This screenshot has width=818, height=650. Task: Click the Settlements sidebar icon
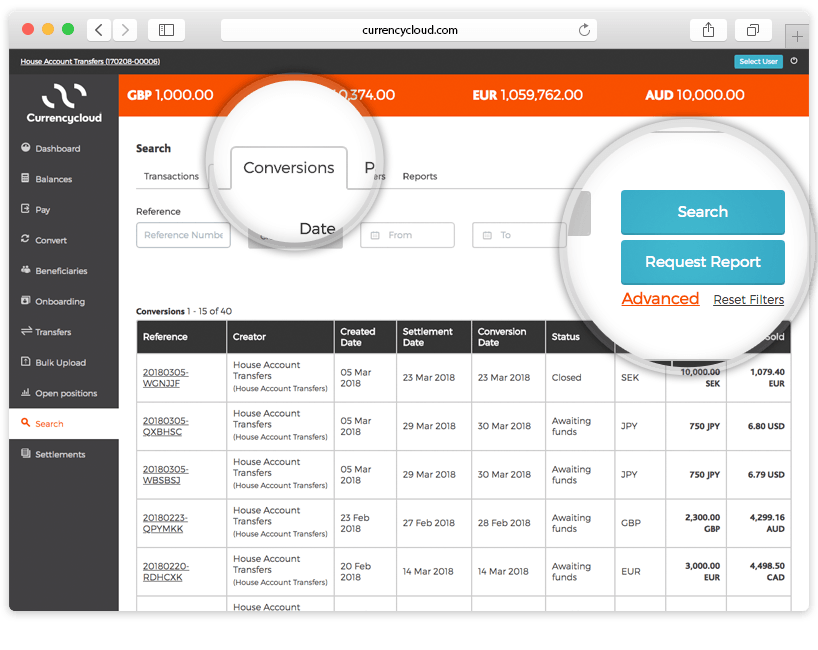click(25, 454)
